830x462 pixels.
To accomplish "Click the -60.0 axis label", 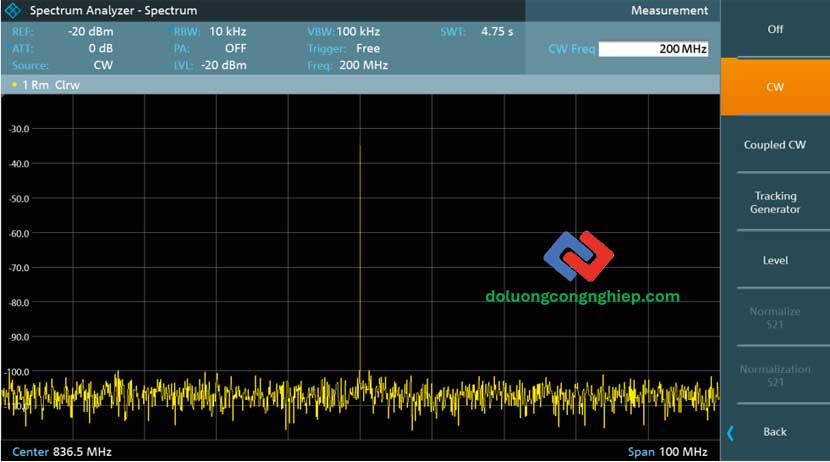I will pos(19,233).
